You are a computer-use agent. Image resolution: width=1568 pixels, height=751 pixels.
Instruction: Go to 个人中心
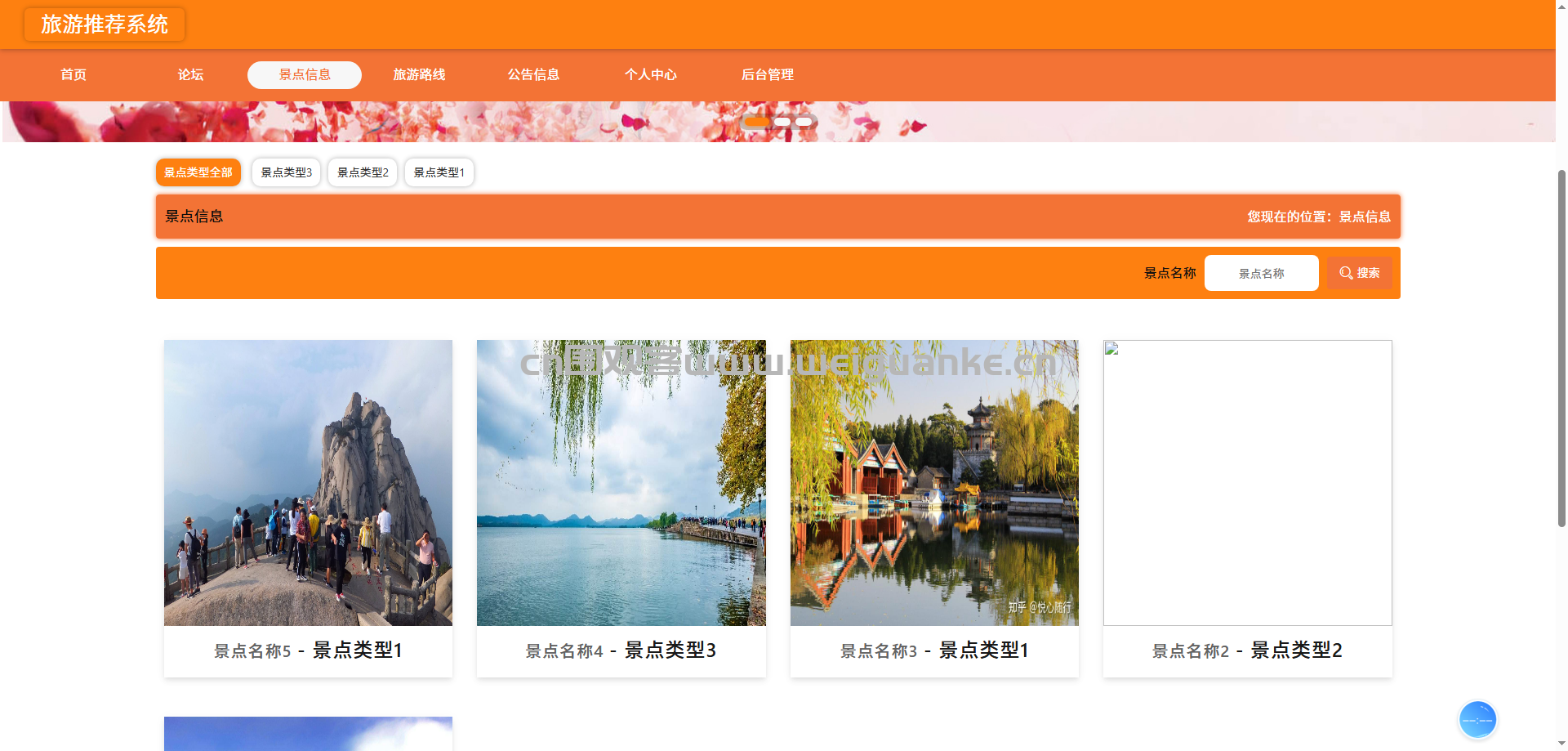(x=651, y=74)
